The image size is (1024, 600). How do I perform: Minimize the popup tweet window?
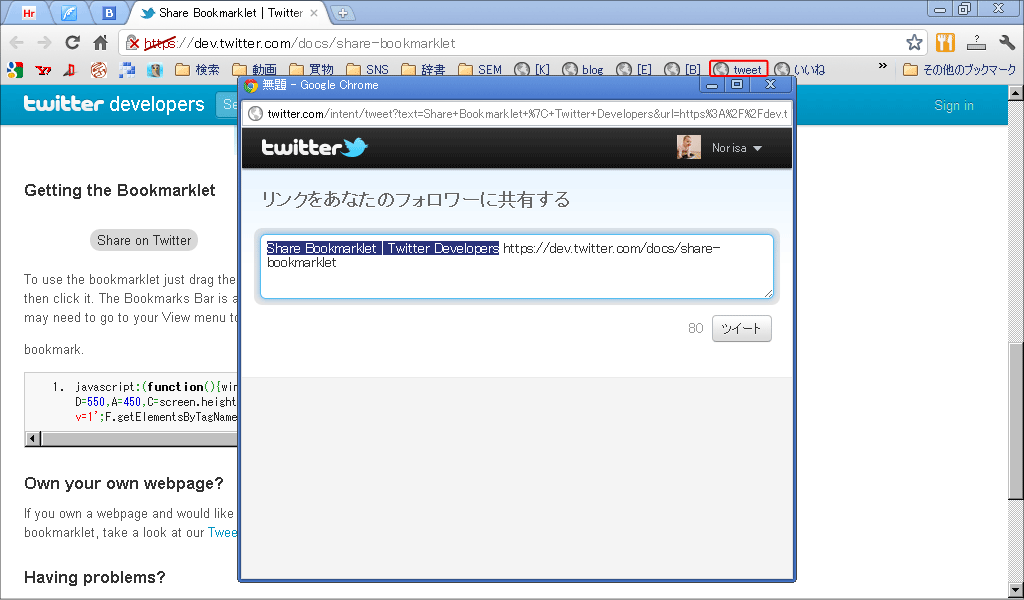click(712, 85)
